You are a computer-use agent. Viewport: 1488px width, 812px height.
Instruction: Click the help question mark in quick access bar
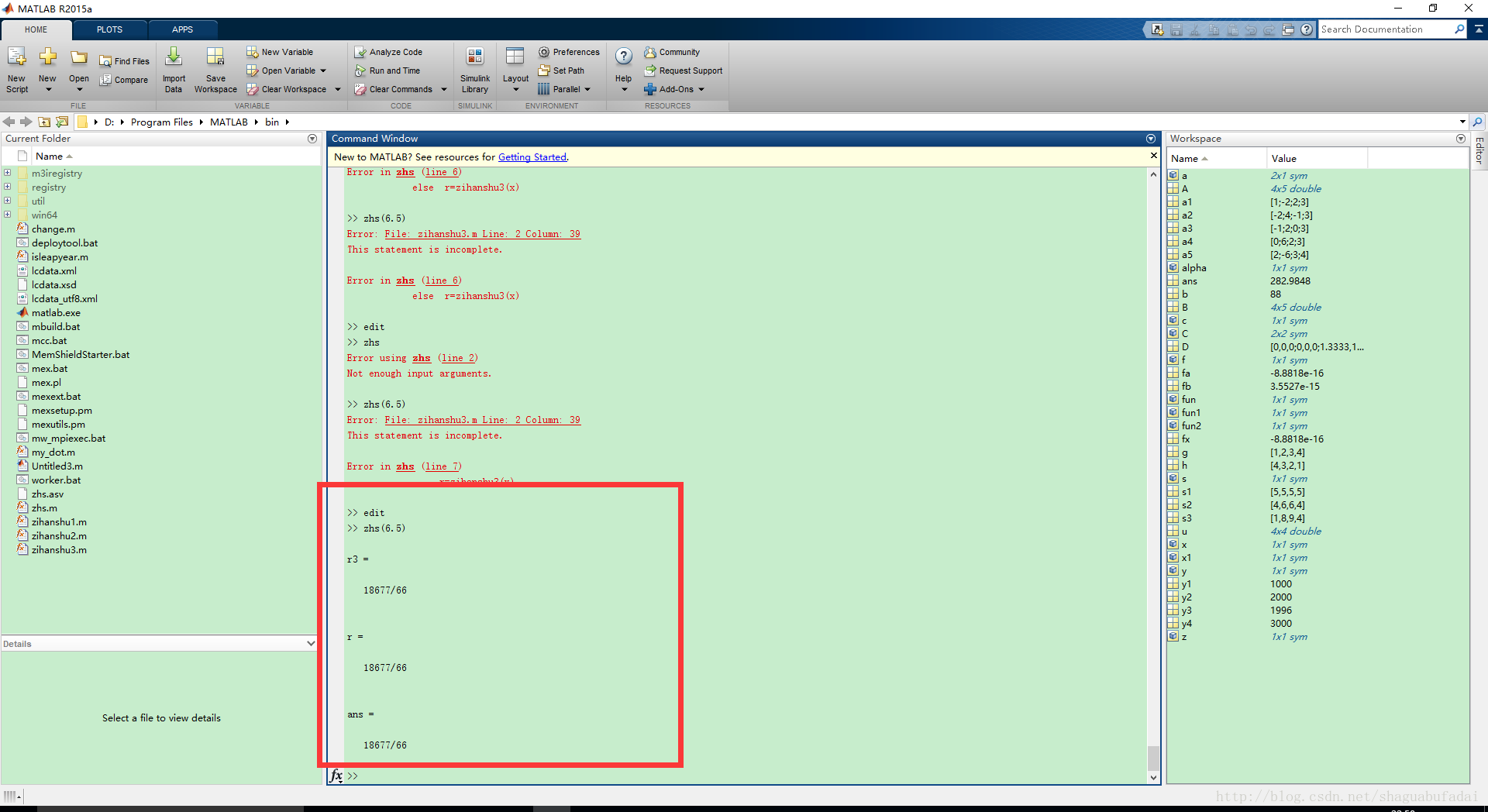click(x=1307, y=29)
